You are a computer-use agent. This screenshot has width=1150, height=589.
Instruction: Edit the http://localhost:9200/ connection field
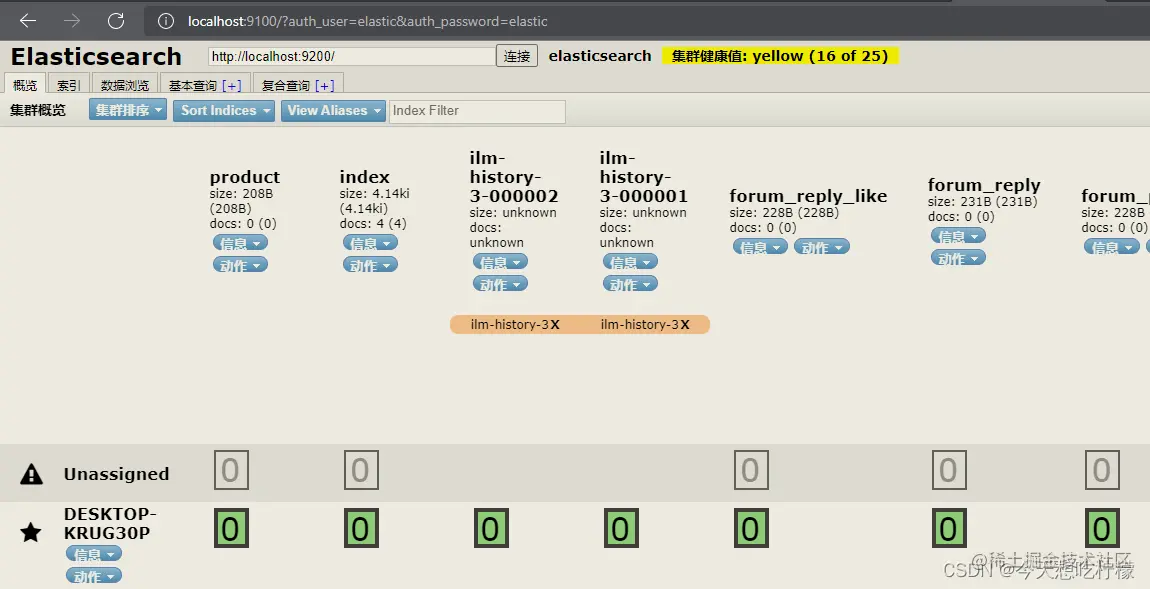352,56
